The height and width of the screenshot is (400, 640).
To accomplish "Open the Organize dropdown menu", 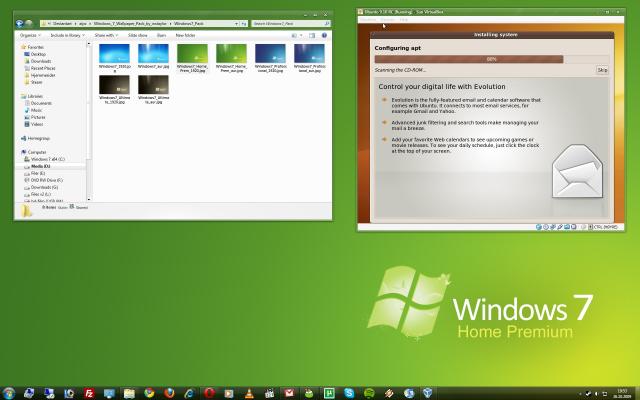I will pyautogui.click(x=30, y=36).
